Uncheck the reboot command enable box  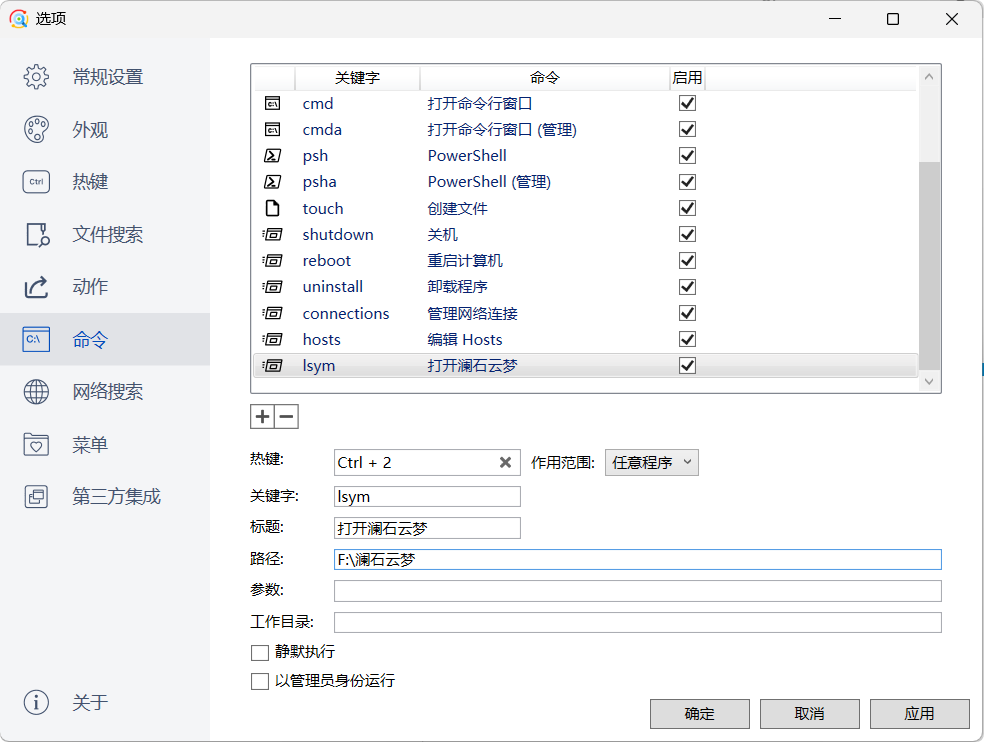687,261
